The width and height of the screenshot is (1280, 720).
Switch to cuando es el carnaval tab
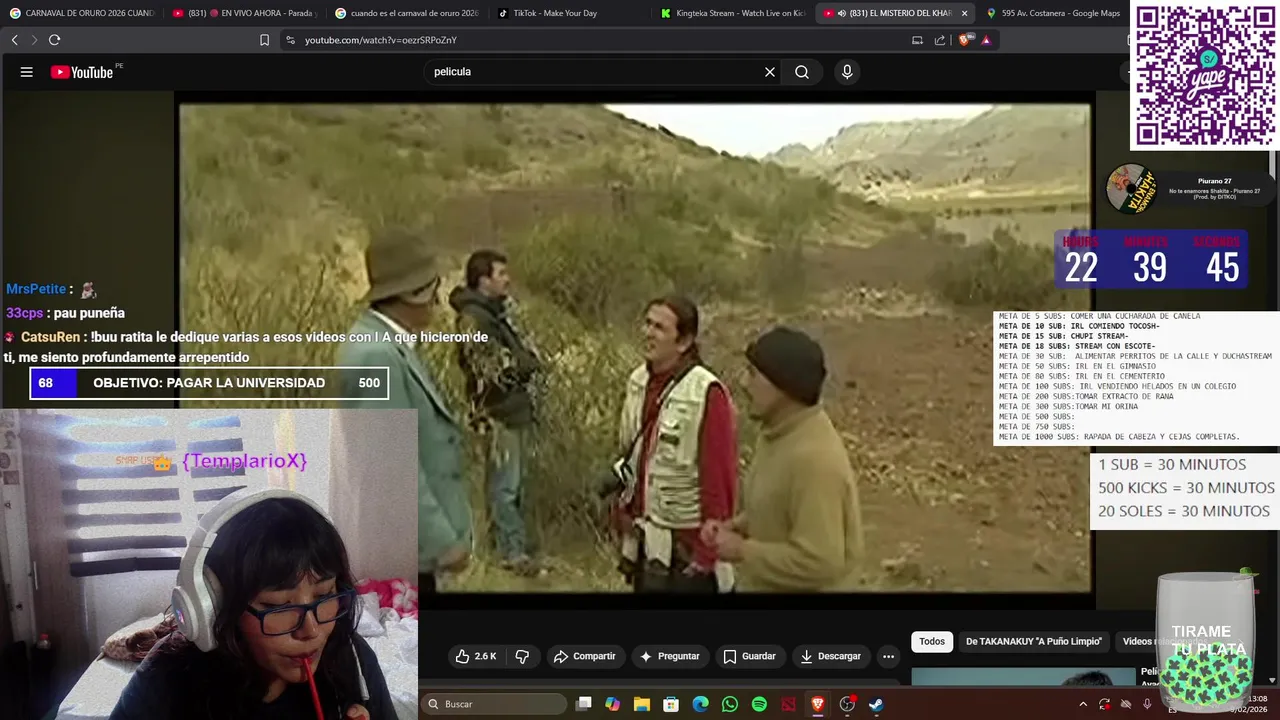(406, 13)
